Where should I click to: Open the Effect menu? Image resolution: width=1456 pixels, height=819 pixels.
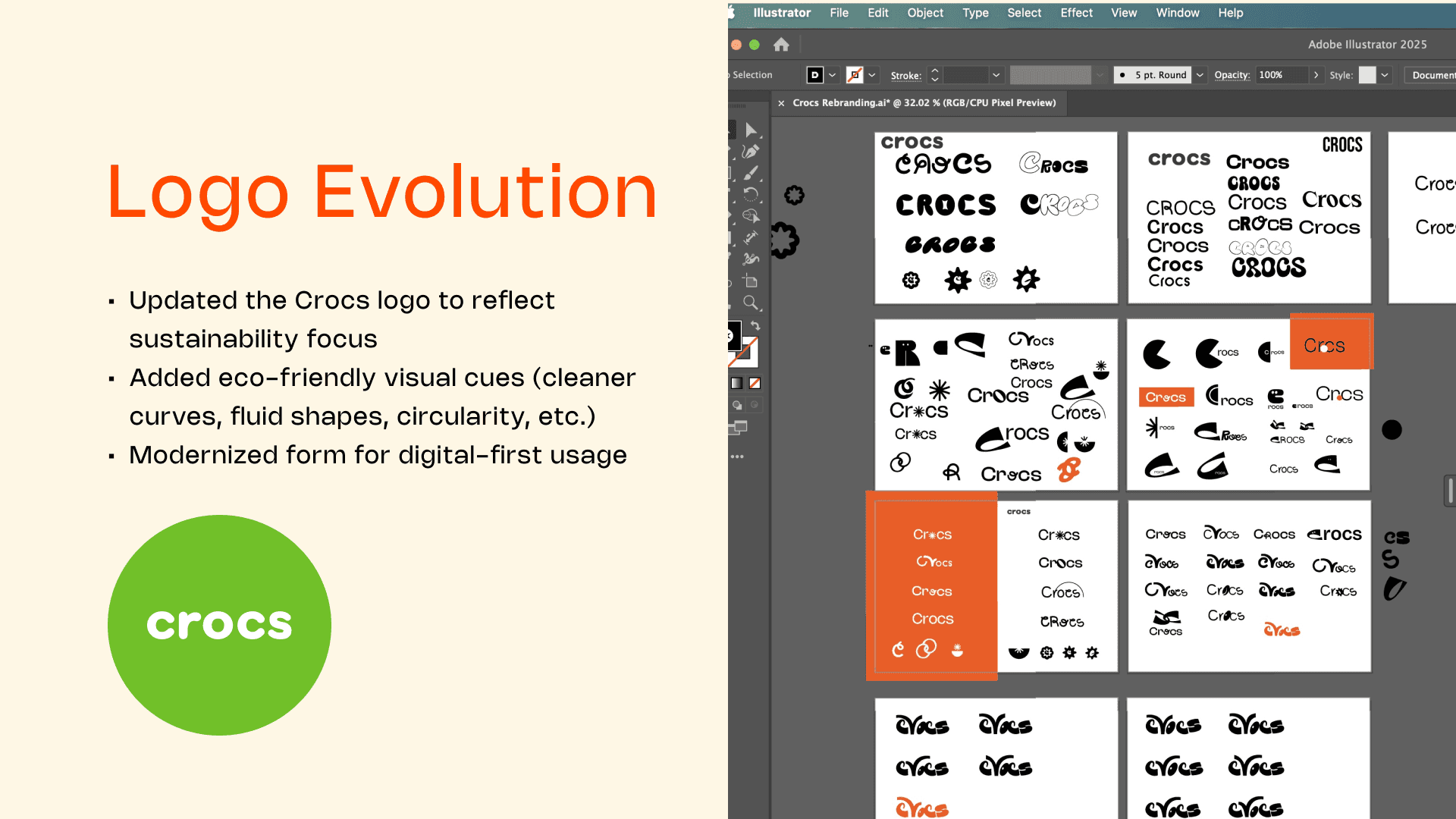click(x=1076, y=13)
